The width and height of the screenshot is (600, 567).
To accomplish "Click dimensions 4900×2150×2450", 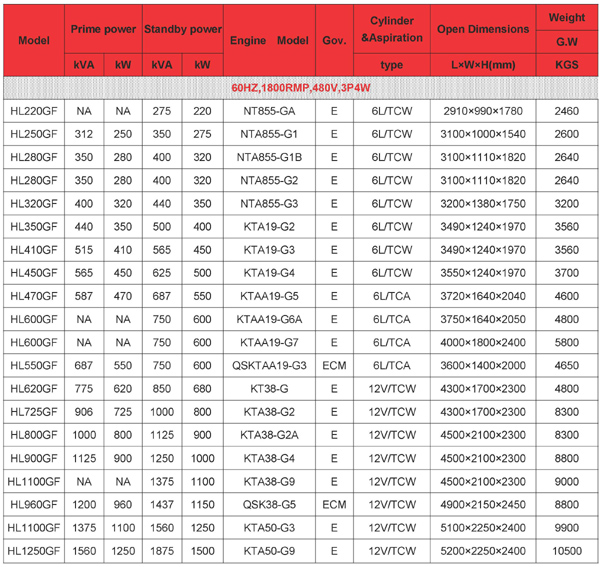I will tap(483, 505).
